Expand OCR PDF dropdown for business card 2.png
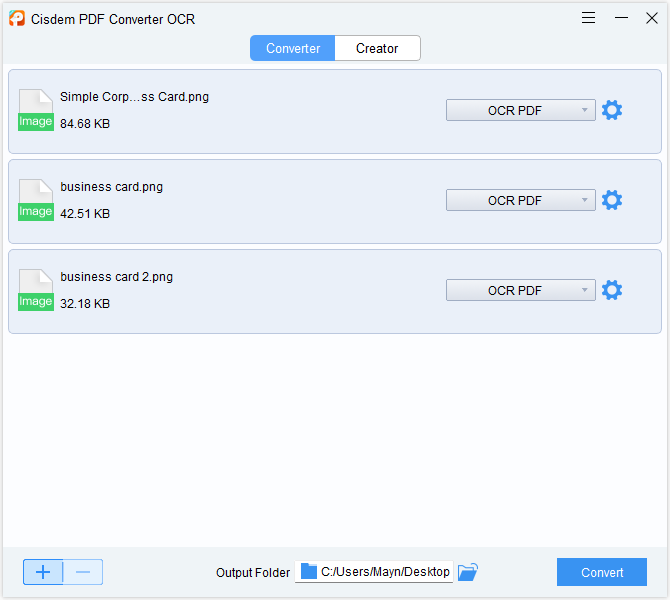The width and height of the screenshot is (670, 600). pos(520,290)
